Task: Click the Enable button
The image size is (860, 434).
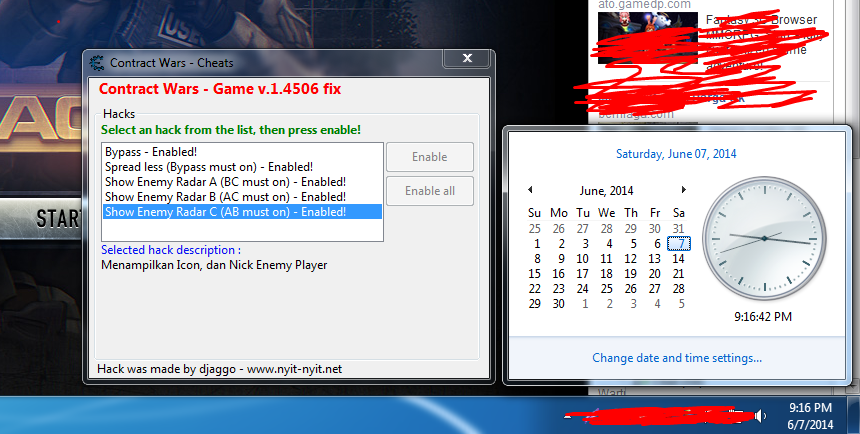Action: click(x=429, y=157)
